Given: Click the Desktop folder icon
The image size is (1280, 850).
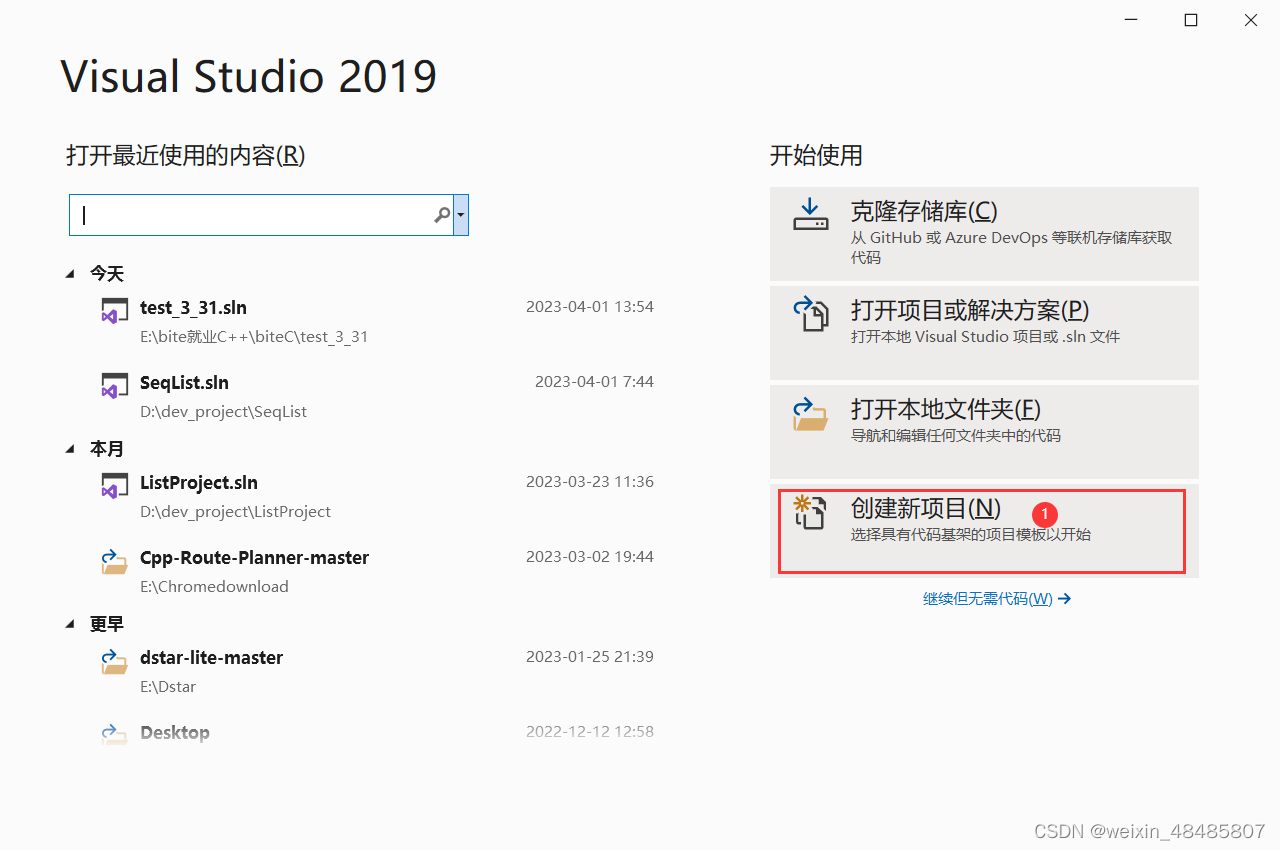Looking at the screenshot, I should click(114, 735).
